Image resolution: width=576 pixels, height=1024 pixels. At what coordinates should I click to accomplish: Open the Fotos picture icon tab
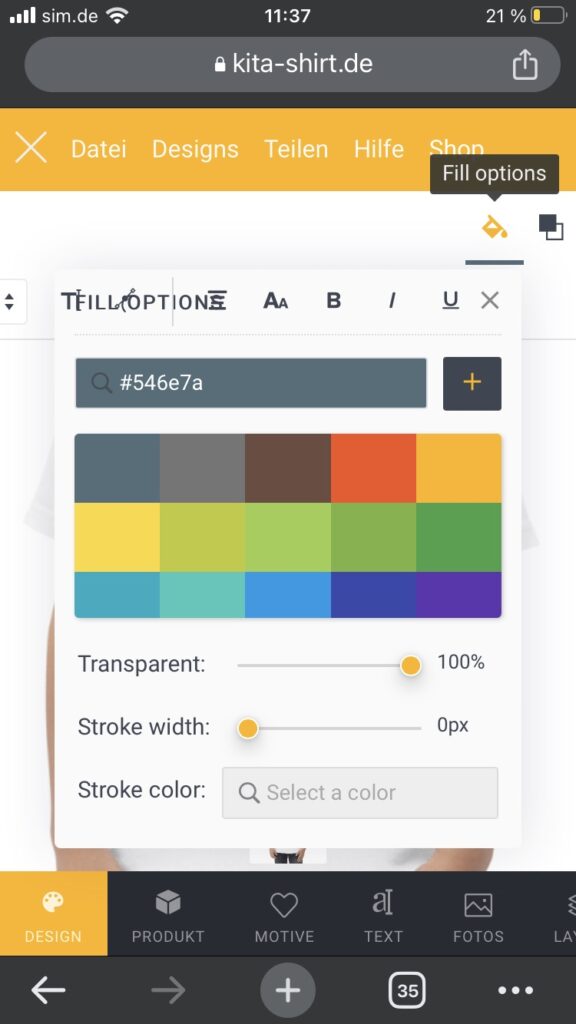tap(478, 914)
